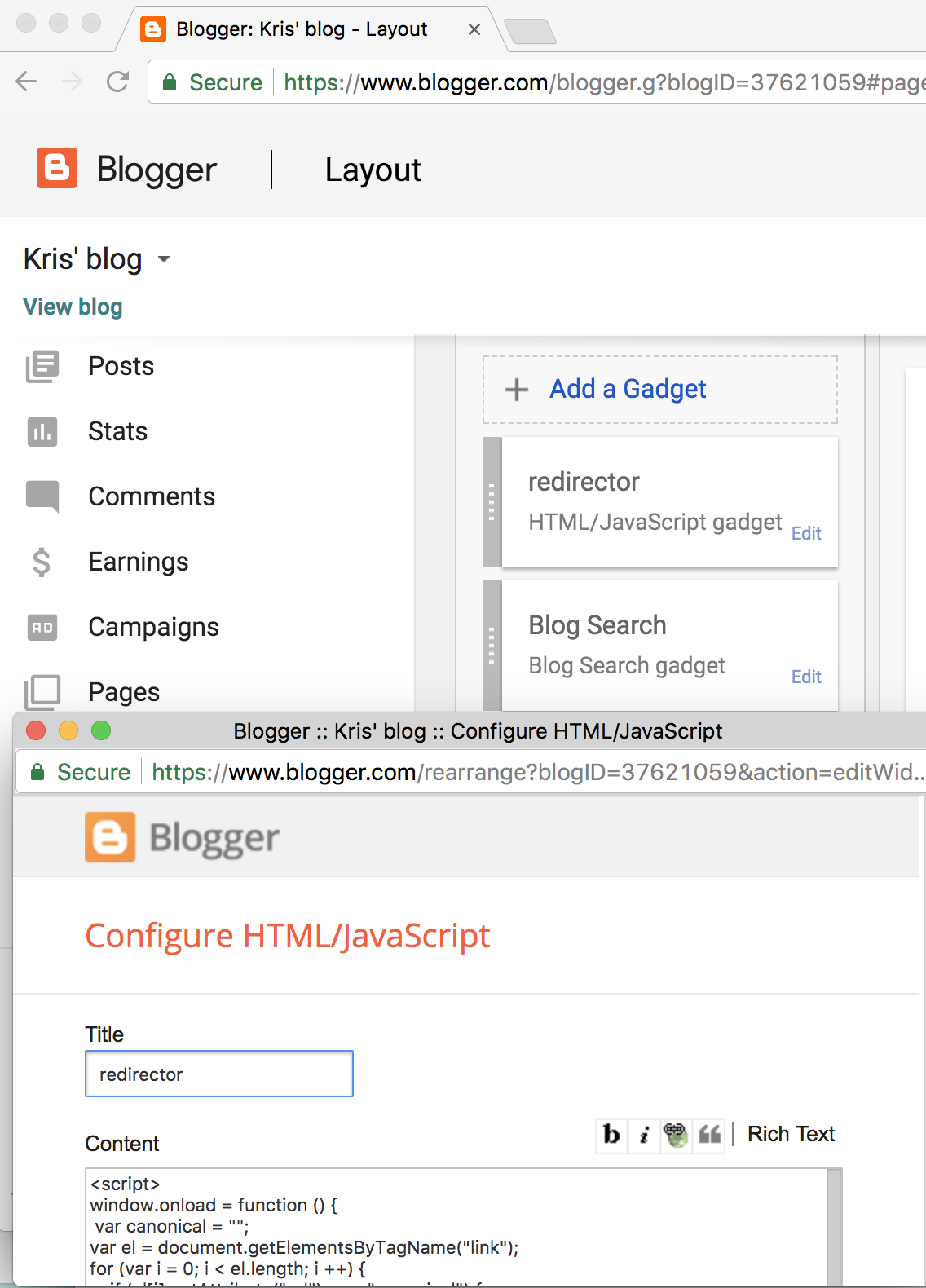Click the Comments speech bubble icon

pos(42,496)
